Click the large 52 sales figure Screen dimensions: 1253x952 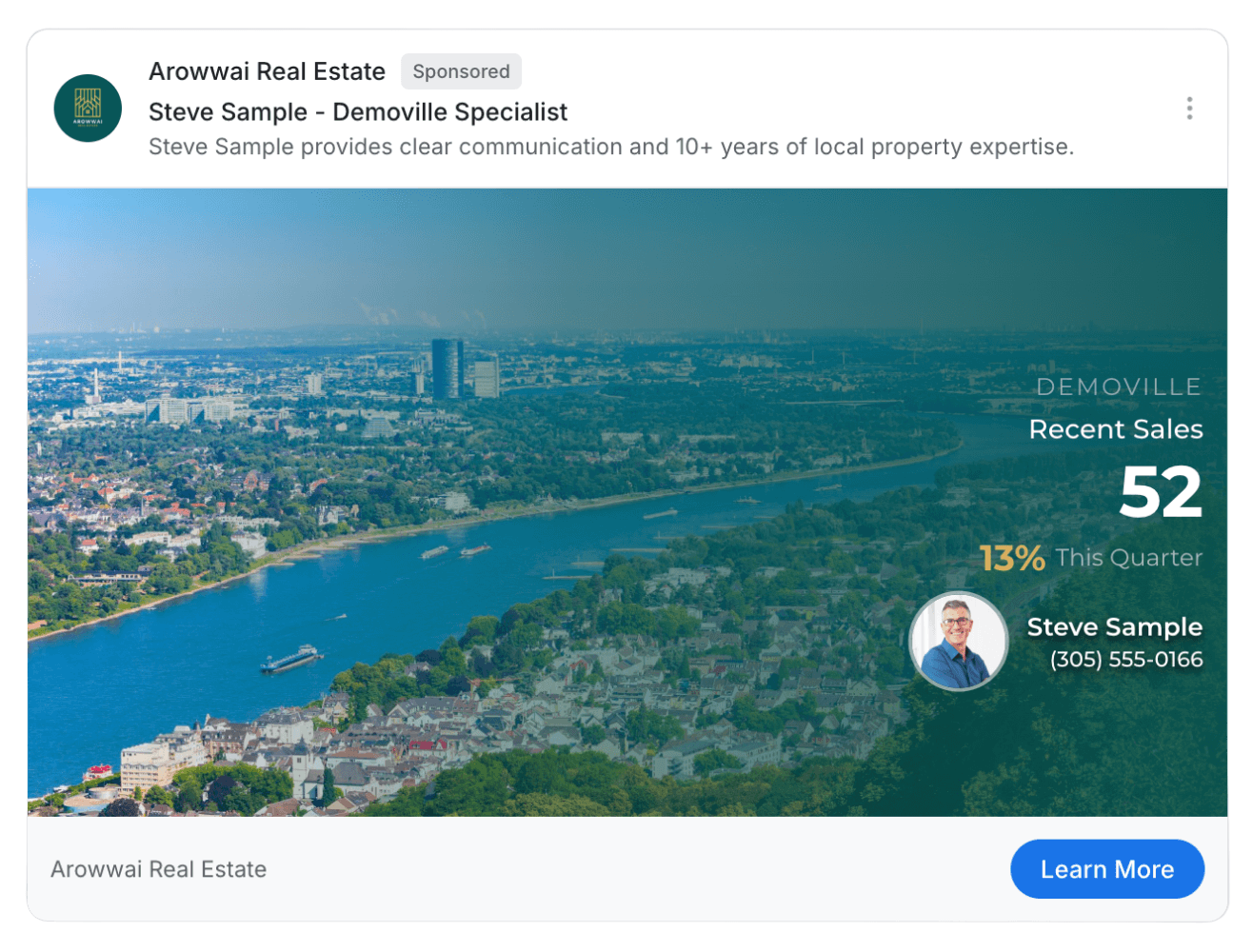coord(1161,492)
